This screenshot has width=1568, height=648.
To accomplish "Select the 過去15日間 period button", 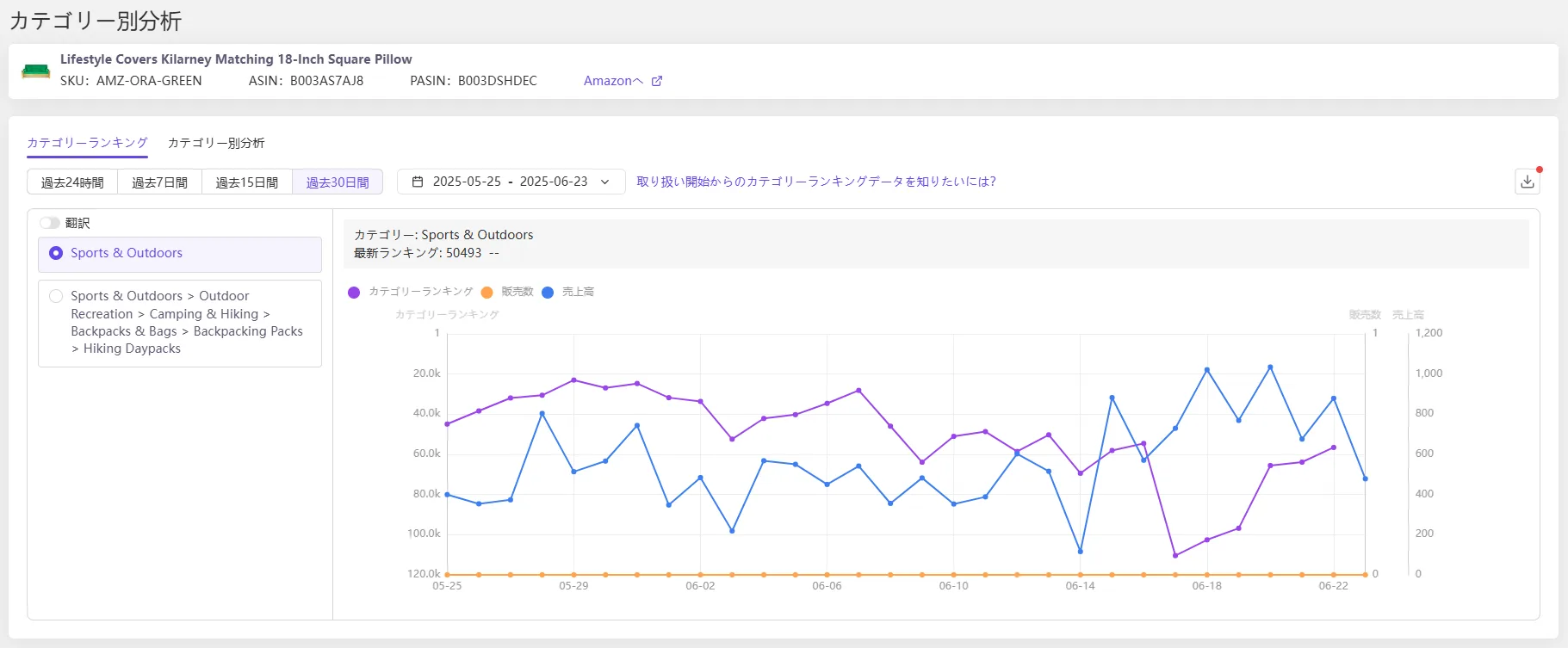I will pos(247,182).
